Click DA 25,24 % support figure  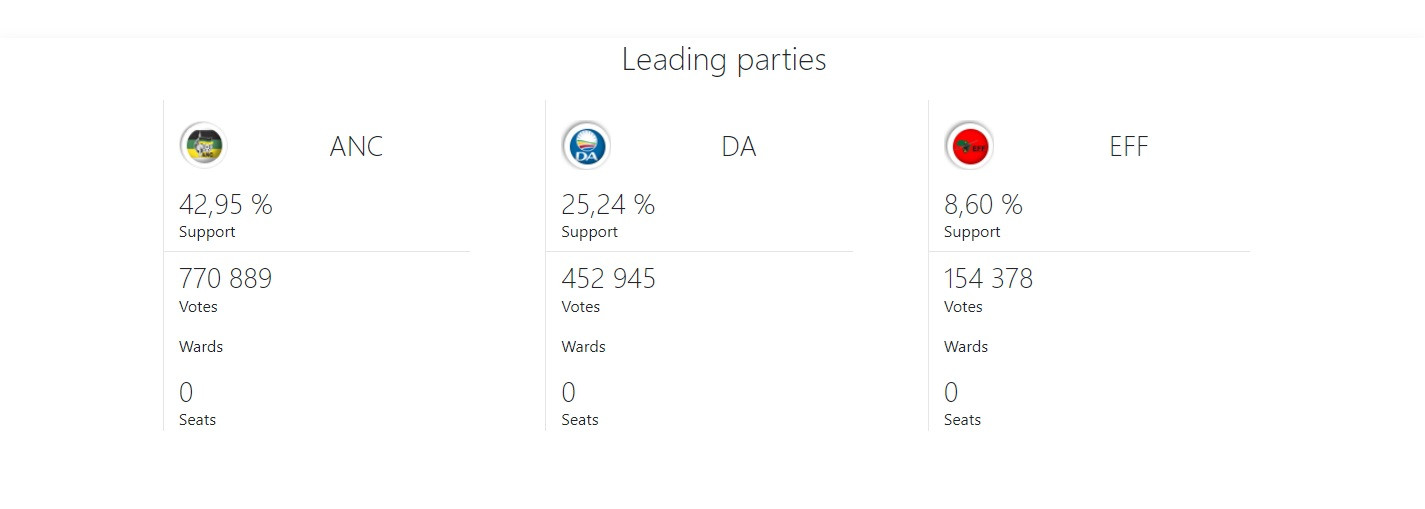(607, 205)
